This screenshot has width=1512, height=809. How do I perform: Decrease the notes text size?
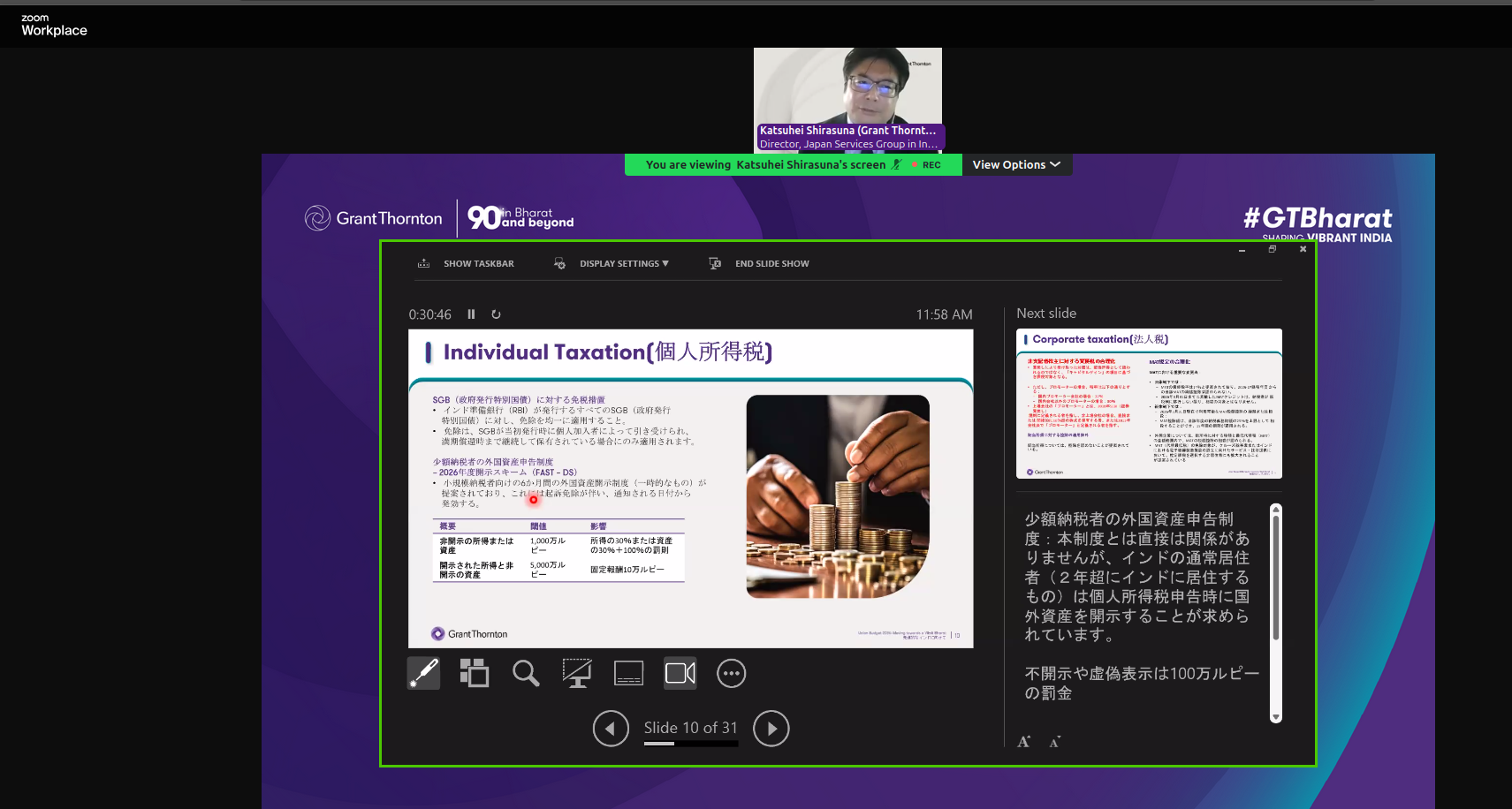coord(1054,742)
